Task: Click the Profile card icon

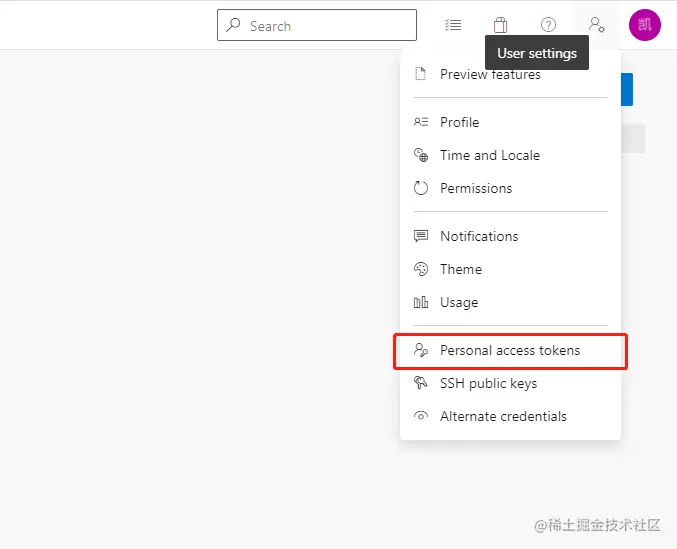Action: 421,122
